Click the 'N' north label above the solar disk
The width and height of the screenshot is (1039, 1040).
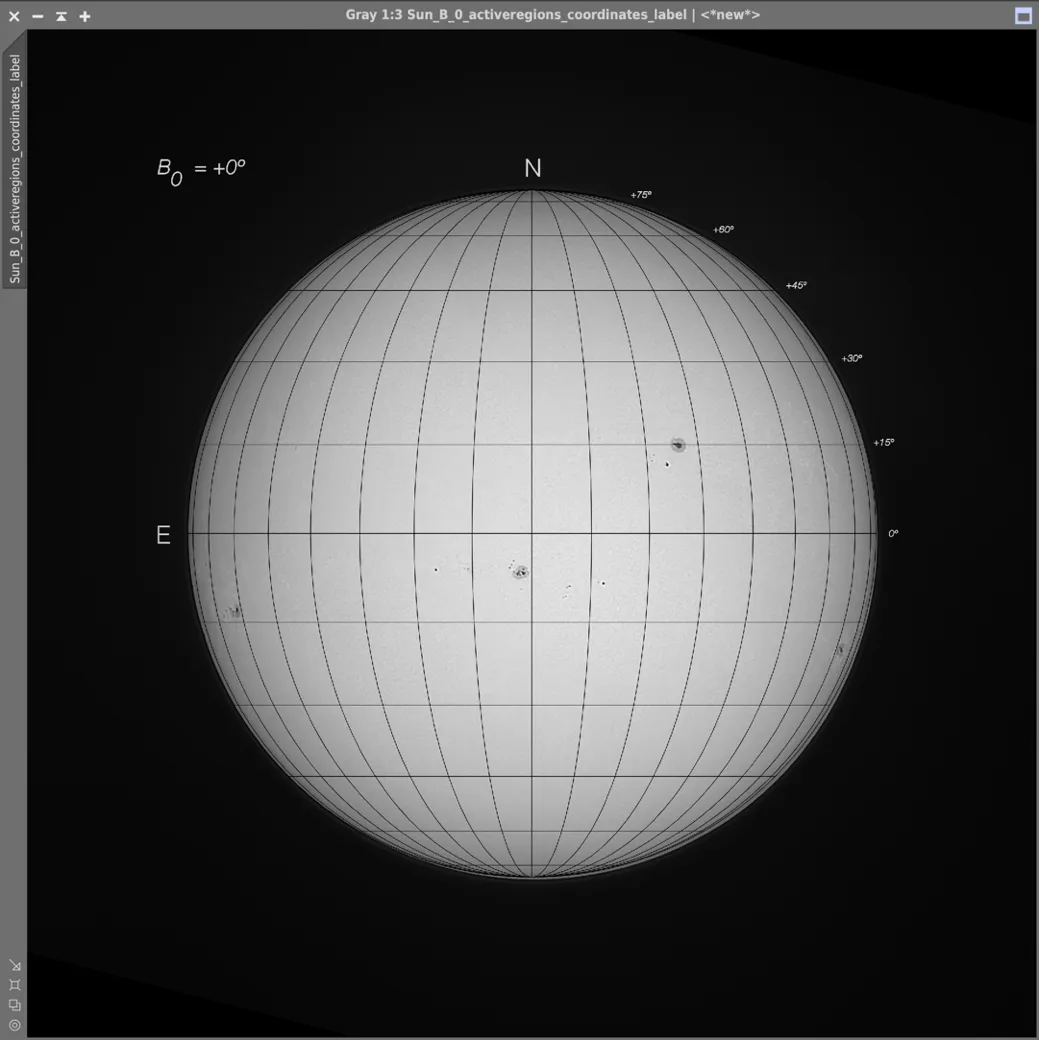pyautogui.click(x=533, y=168)
